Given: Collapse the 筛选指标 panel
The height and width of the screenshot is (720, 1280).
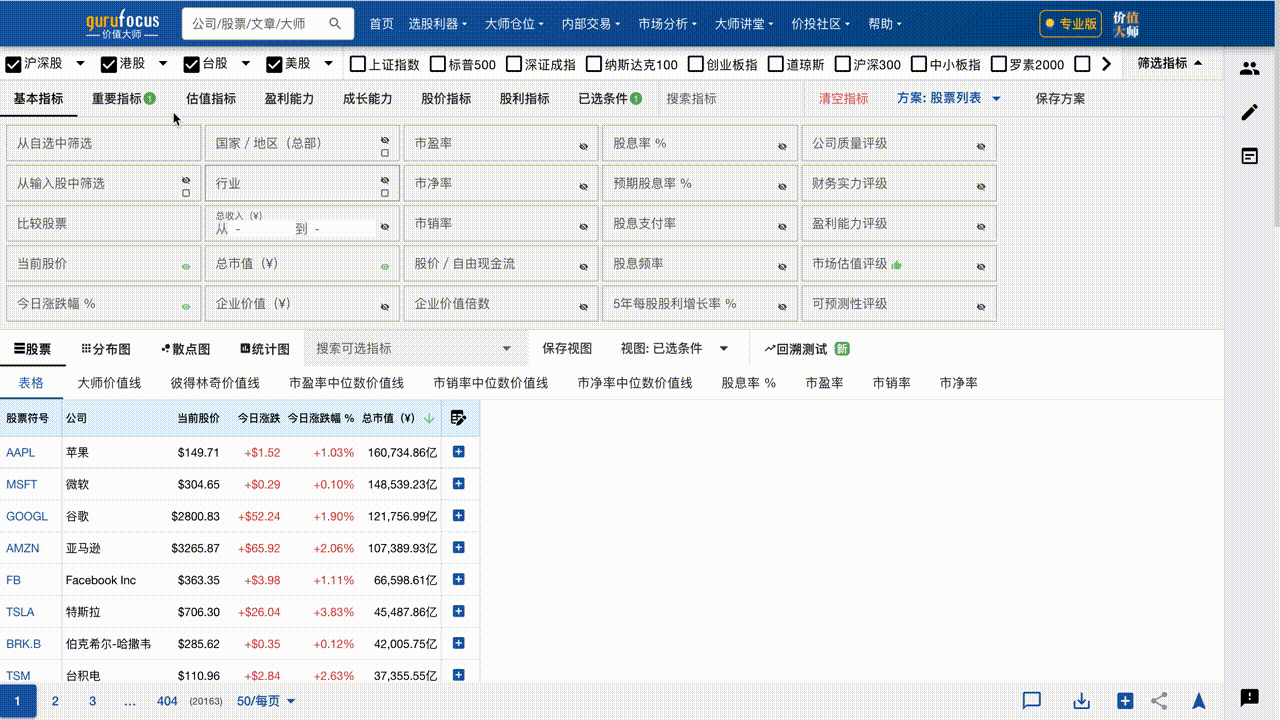Looking at the screenshot, I should tap(1169, 63).
